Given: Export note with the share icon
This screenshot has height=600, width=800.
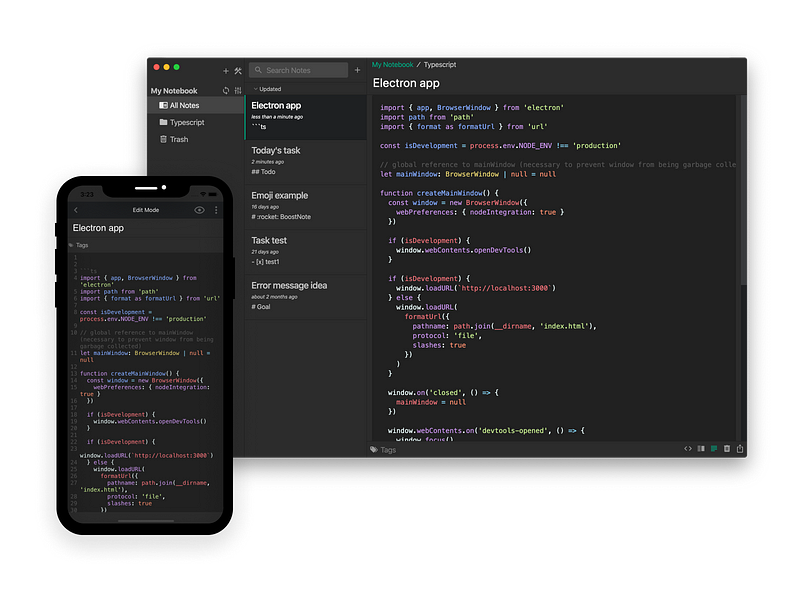Looking at the screenshot, I should 740,448.
